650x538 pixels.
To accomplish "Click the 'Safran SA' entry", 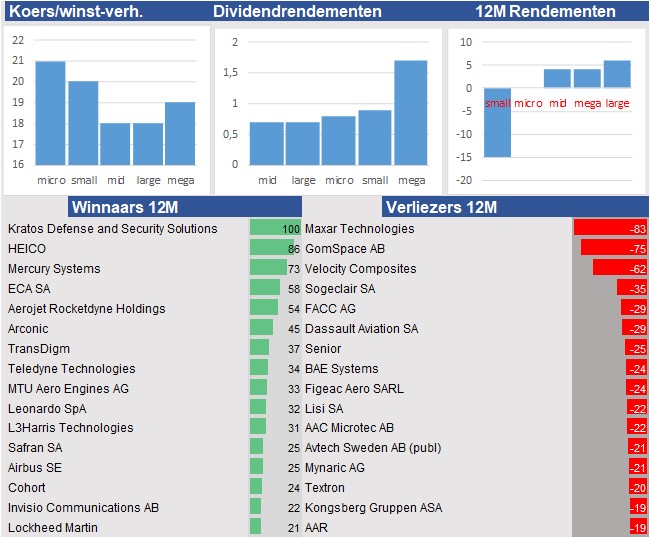I will click(35, 448).
